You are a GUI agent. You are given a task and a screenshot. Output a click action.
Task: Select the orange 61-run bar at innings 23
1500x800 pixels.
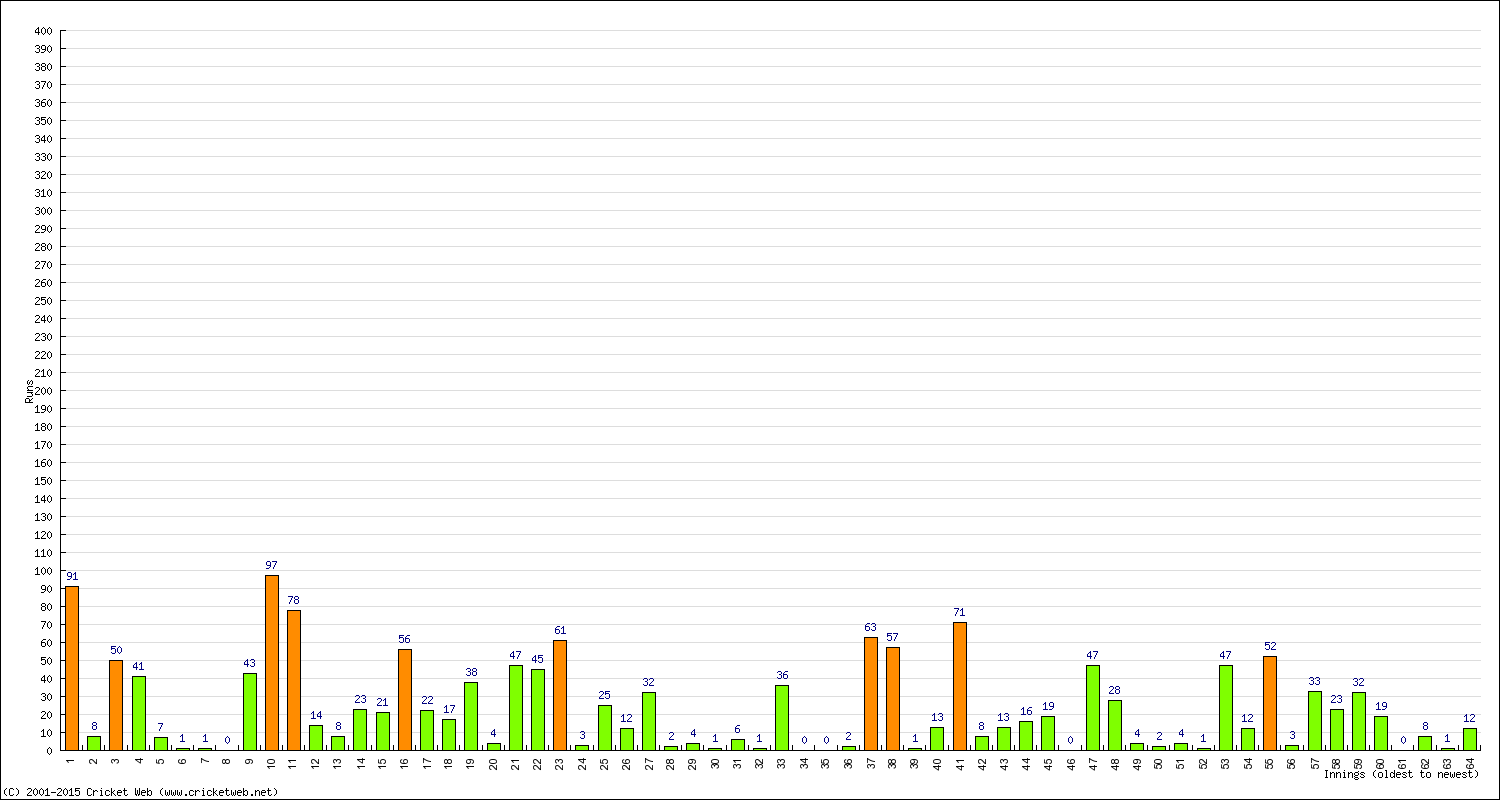560,695
